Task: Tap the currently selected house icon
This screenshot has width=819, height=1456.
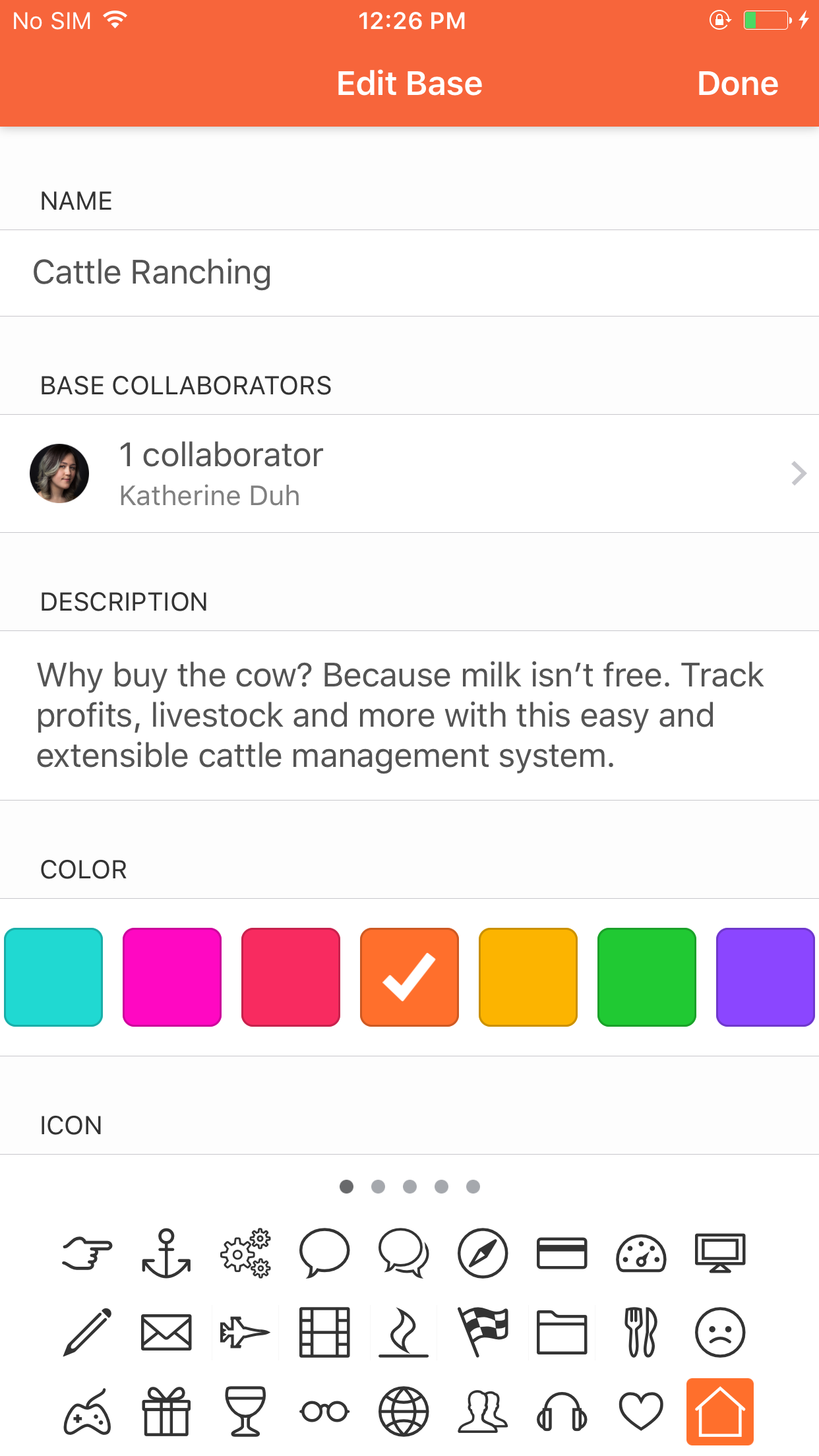Action: point(719,1410)
